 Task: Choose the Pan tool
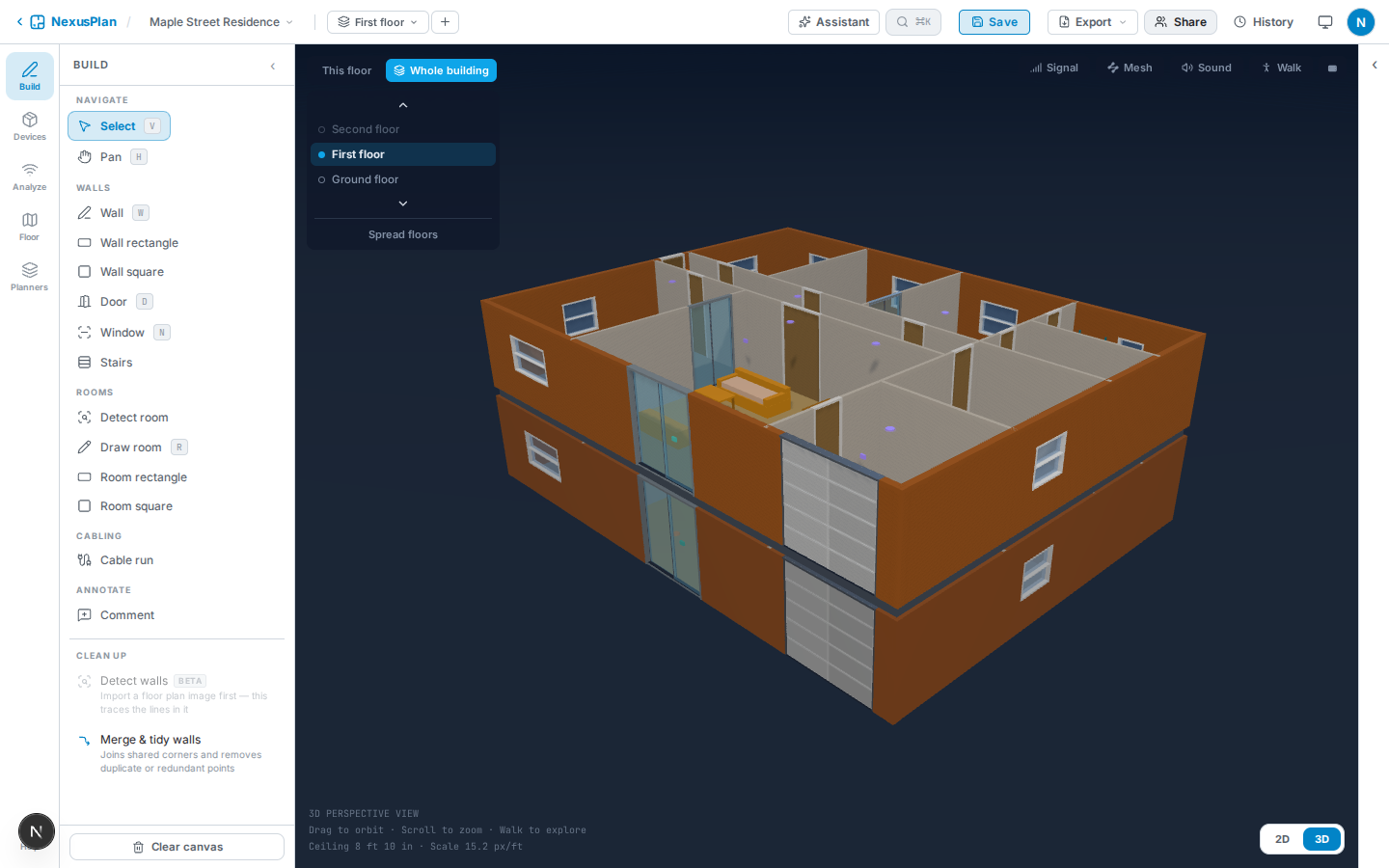[112, 157]
